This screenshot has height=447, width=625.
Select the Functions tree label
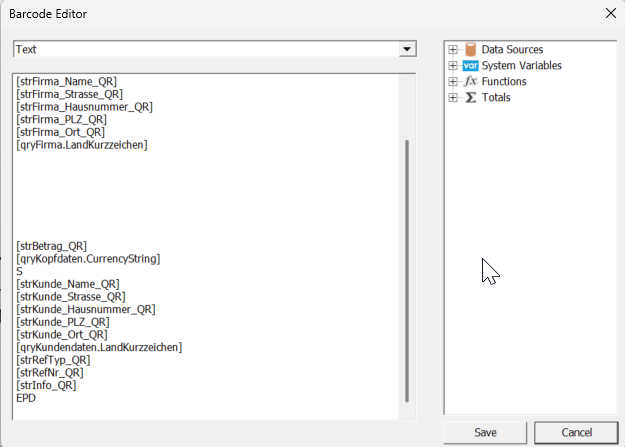[x=503, y=82]
